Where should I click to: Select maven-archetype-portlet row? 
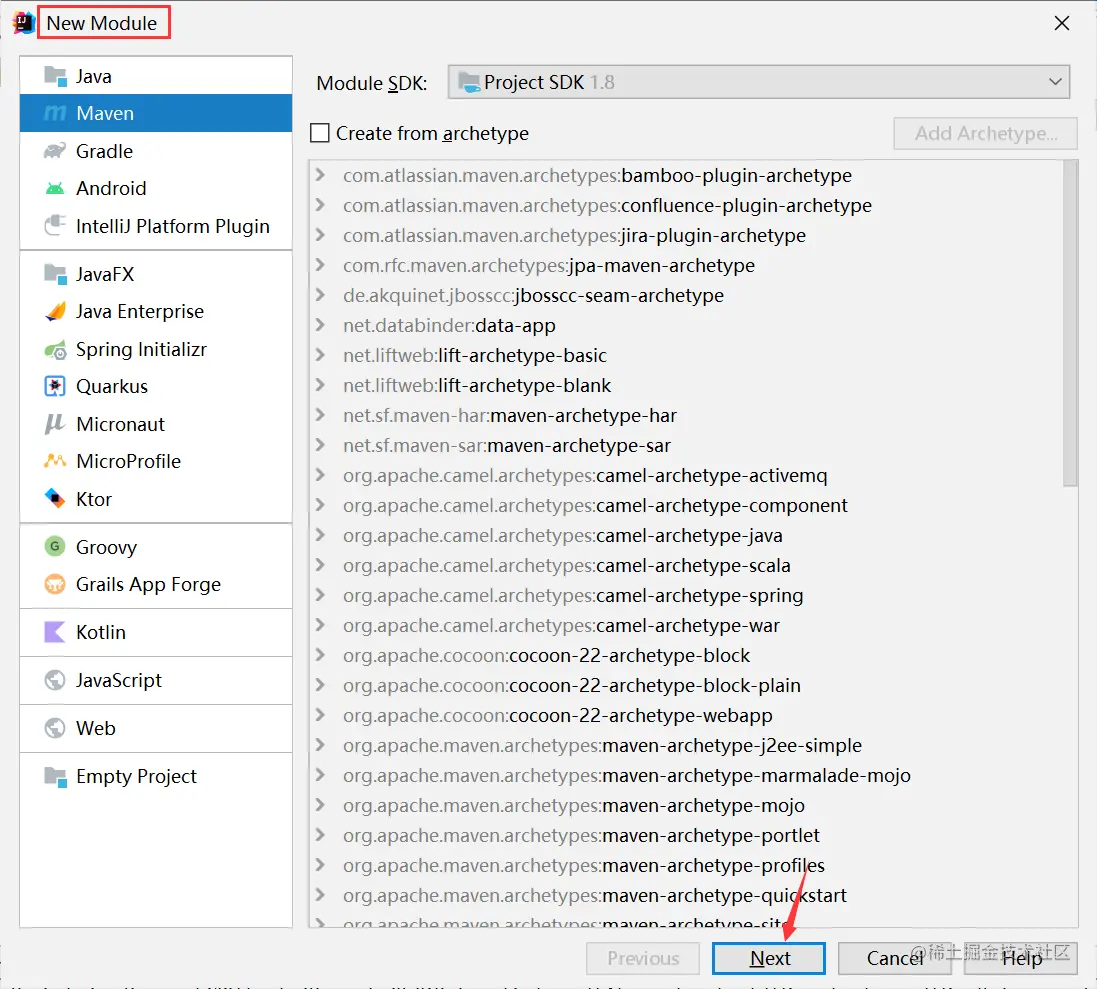click(x=686, y=835)
